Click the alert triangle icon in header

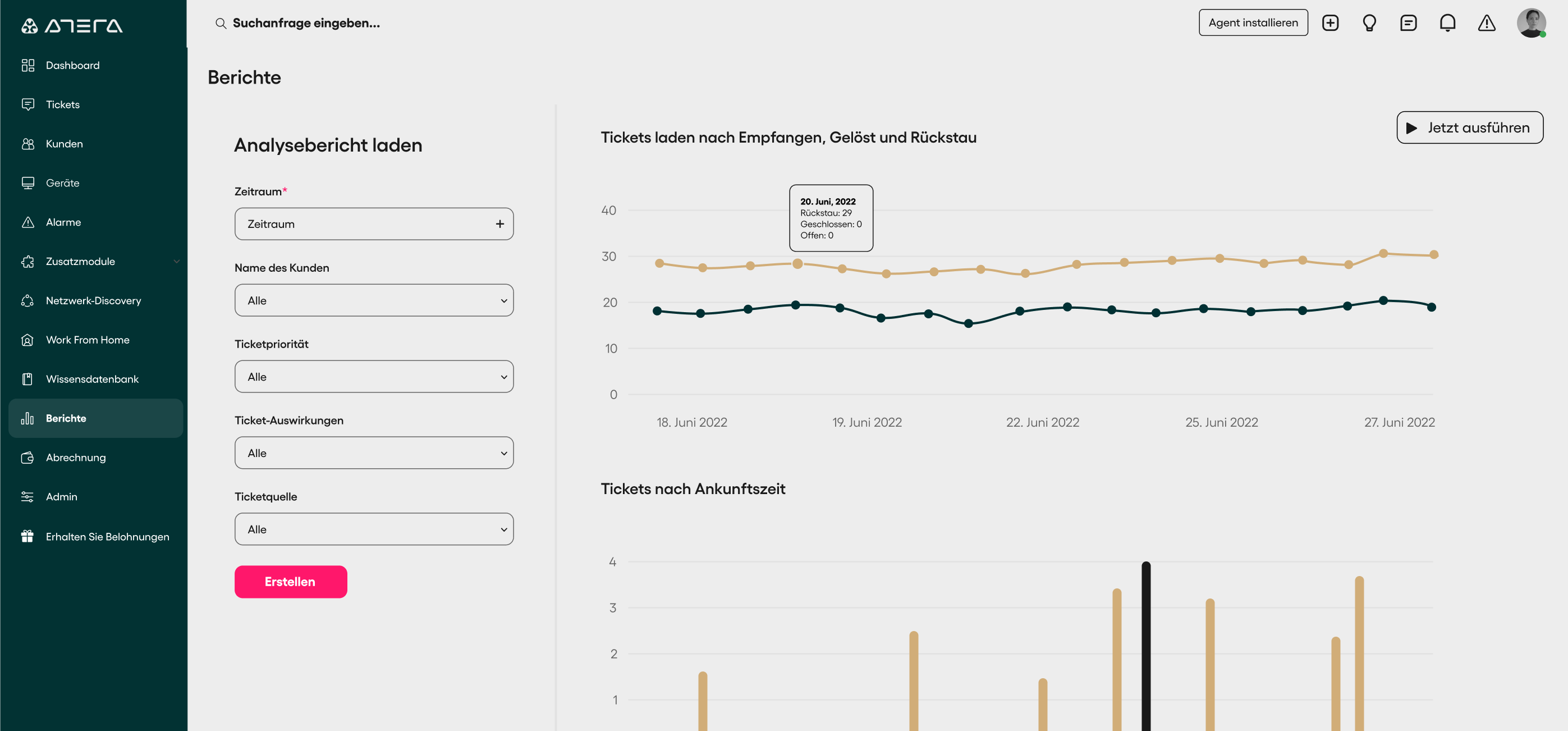tap(1487, 22)
